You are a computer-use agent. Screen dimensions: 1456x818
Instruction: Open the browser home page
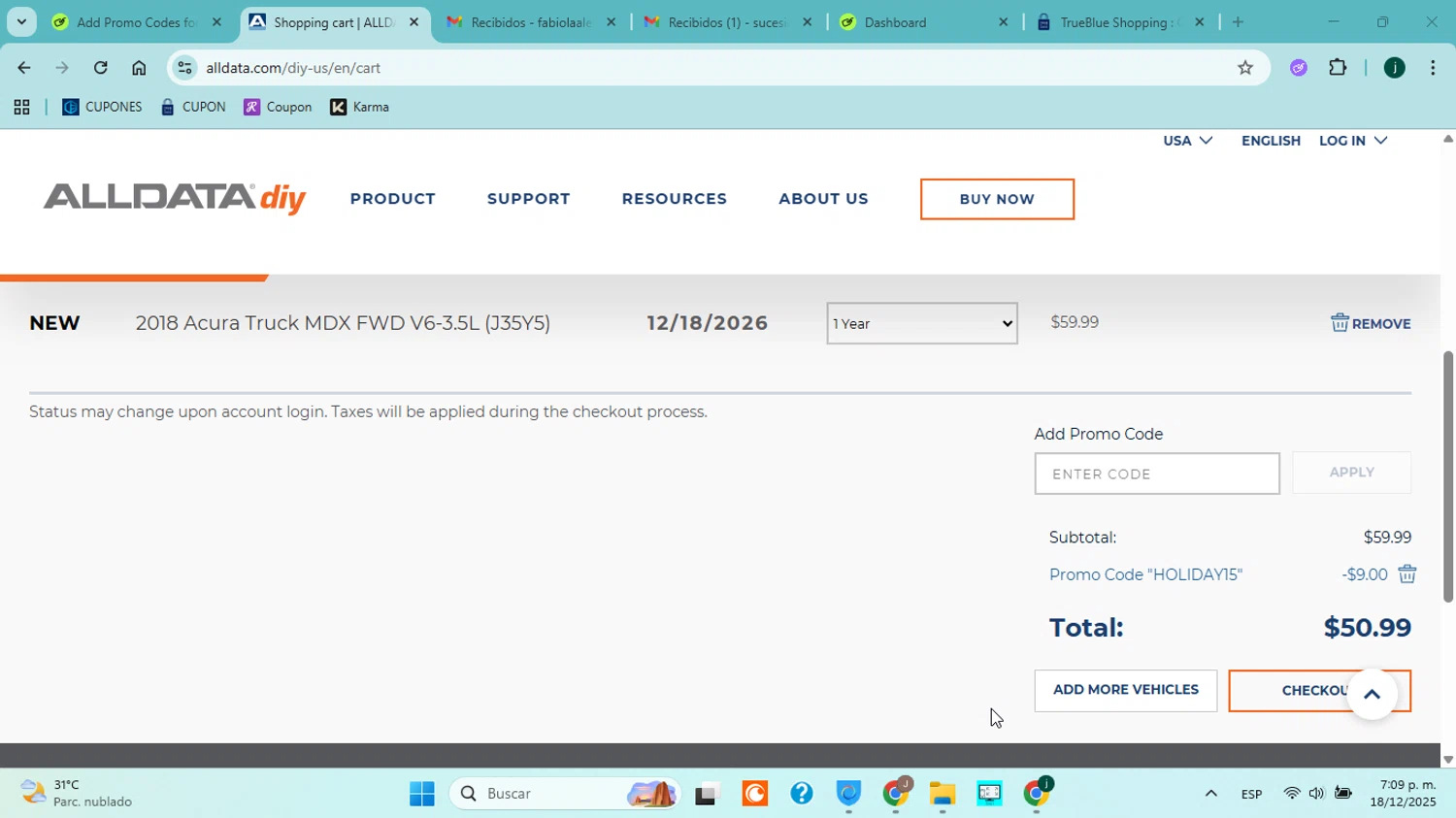(139, 68)
